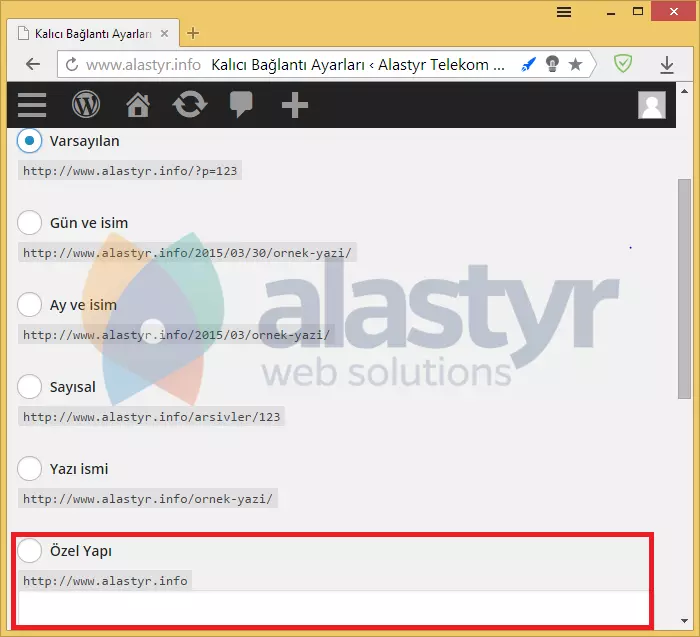Open the WordPress admin hamburger menu

[32, 105]
